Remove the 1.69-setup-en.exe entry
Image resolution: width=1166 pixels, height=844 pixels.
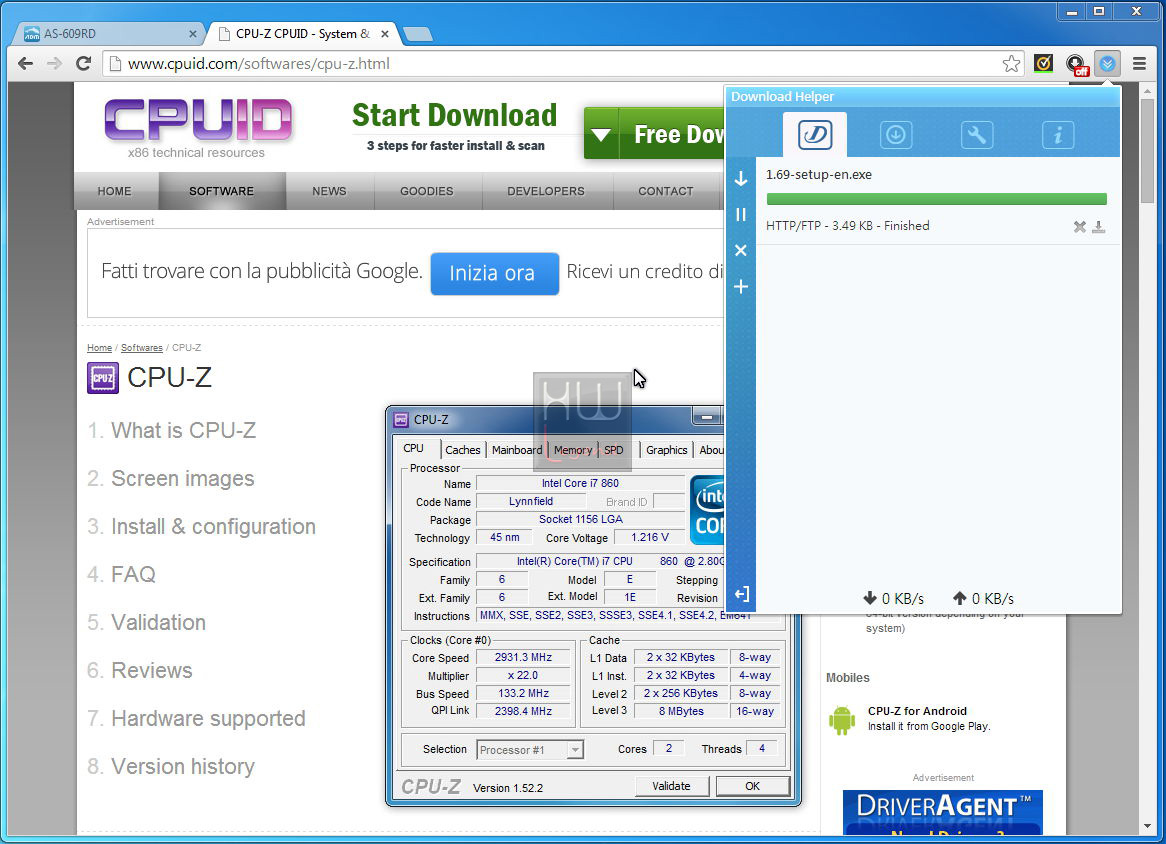(1079, 227)
